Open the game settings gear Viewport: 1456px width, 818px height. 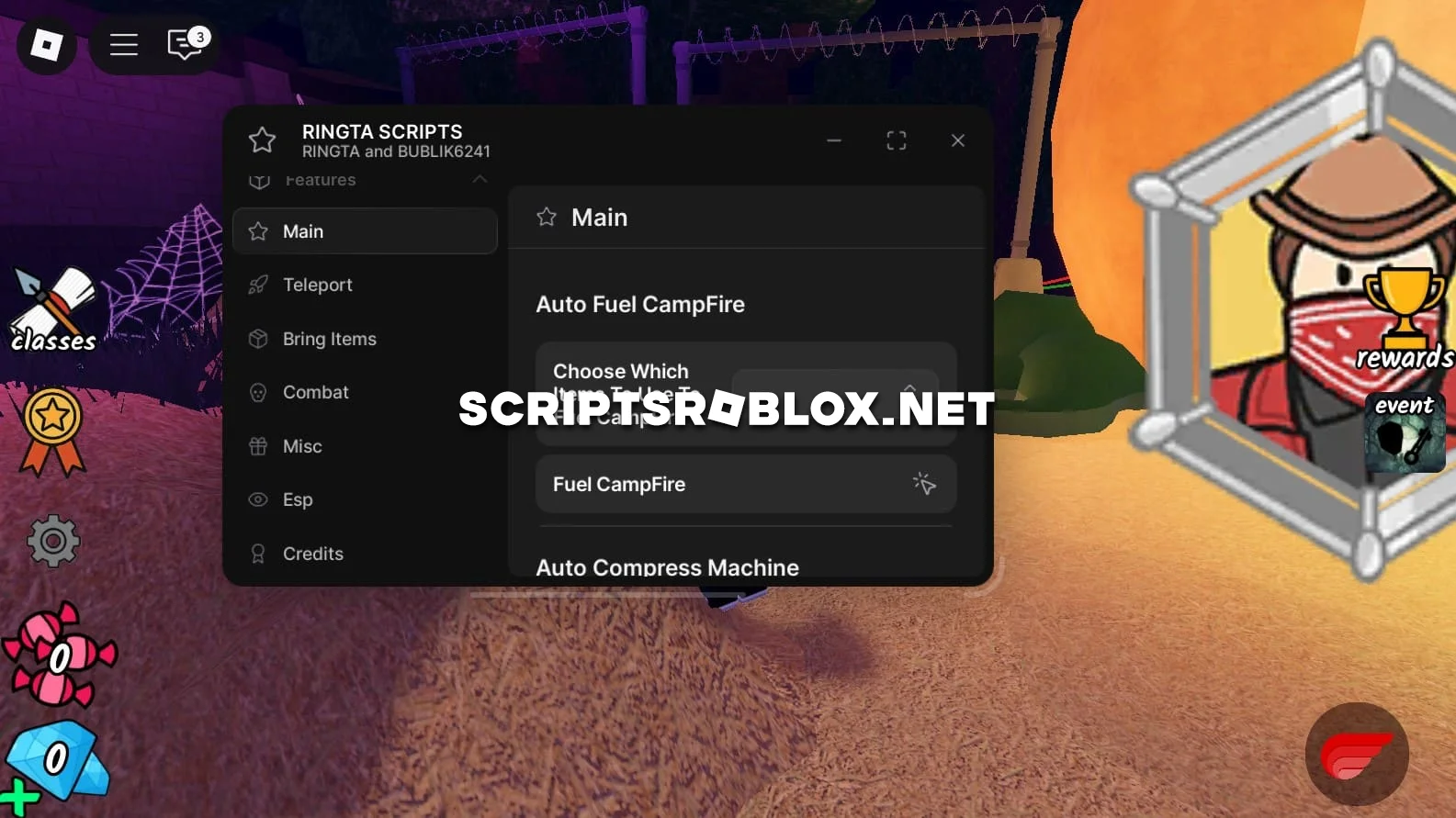[x=53, y=541]
